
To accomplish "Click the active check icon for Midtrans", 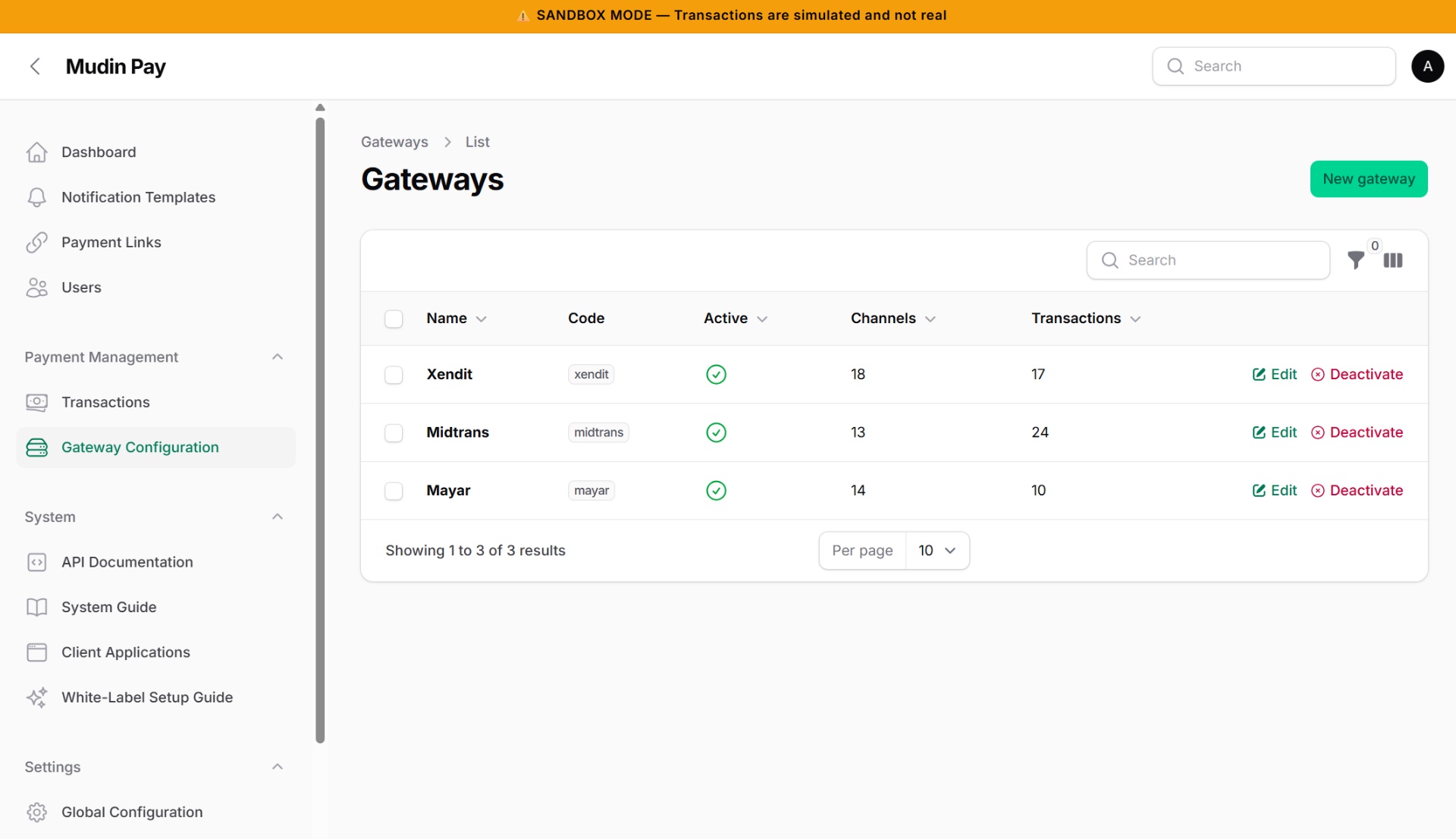I will (716, 432).
